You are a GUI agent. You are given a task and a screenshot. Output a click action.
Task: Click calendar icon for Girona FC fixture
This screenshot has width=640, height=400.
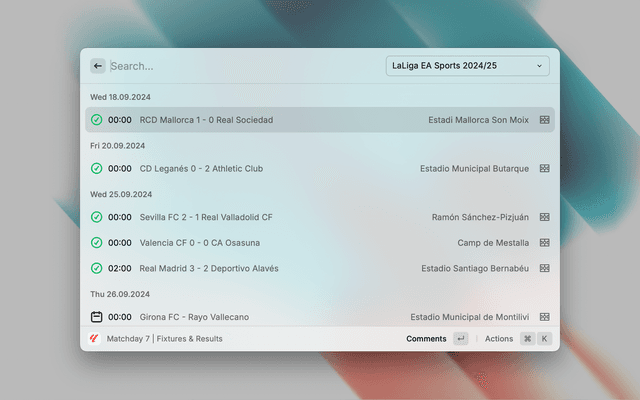pos(97,317)
